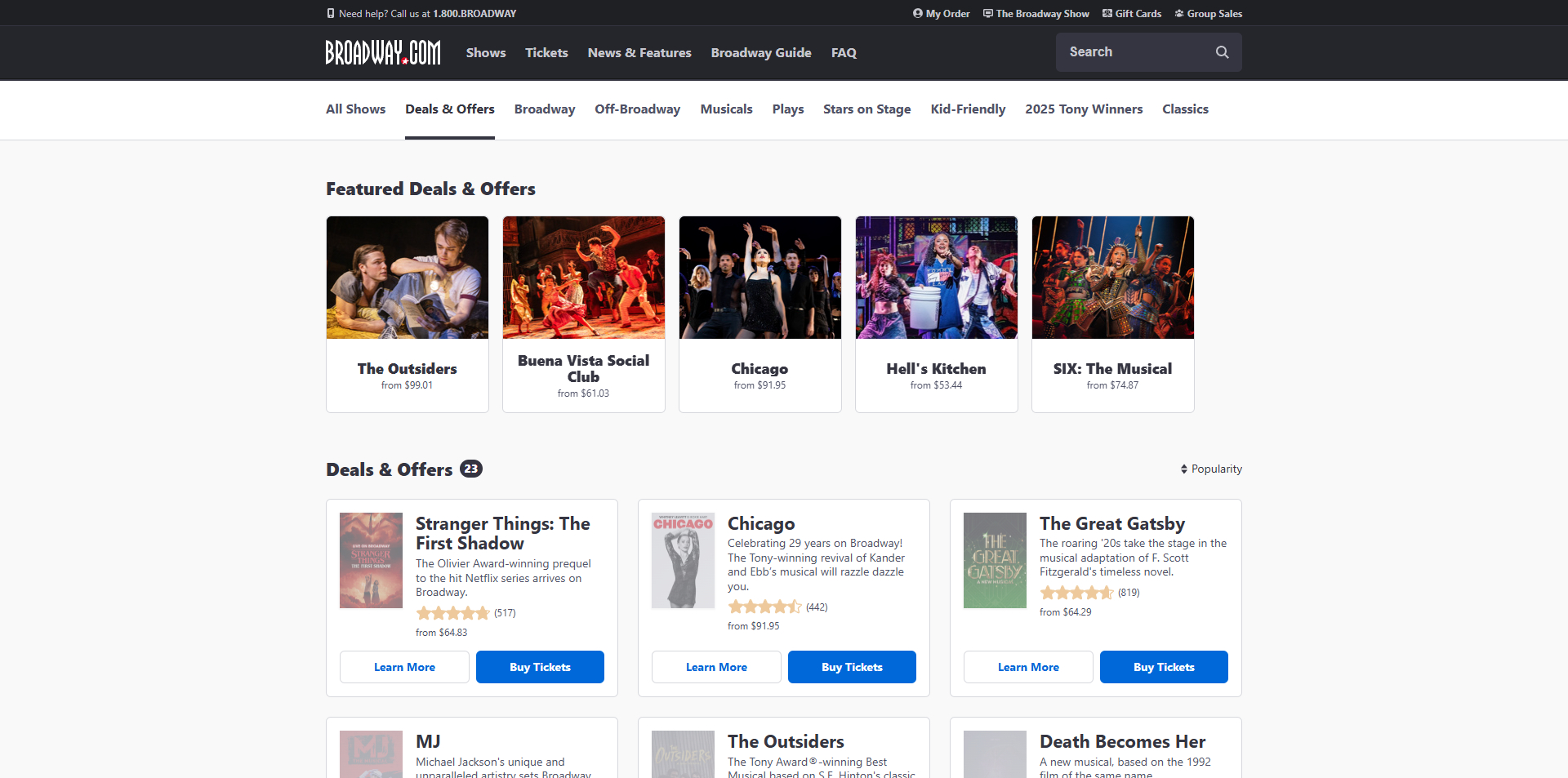Select the 2025 Tony Winners filter

pyautogui.click(x=1084, y=109)
